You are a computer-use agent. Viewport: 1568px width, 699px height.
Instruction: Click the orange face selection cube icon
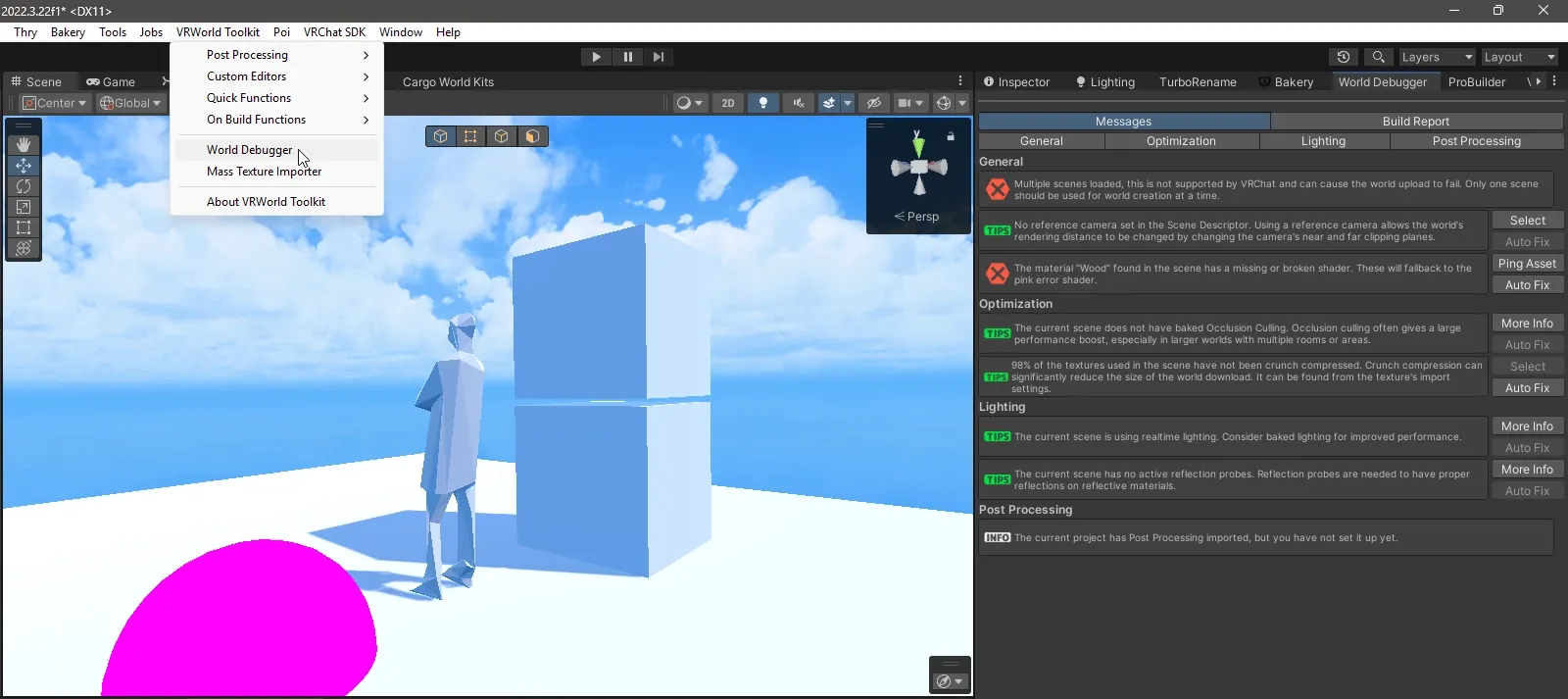pos(532,136)
